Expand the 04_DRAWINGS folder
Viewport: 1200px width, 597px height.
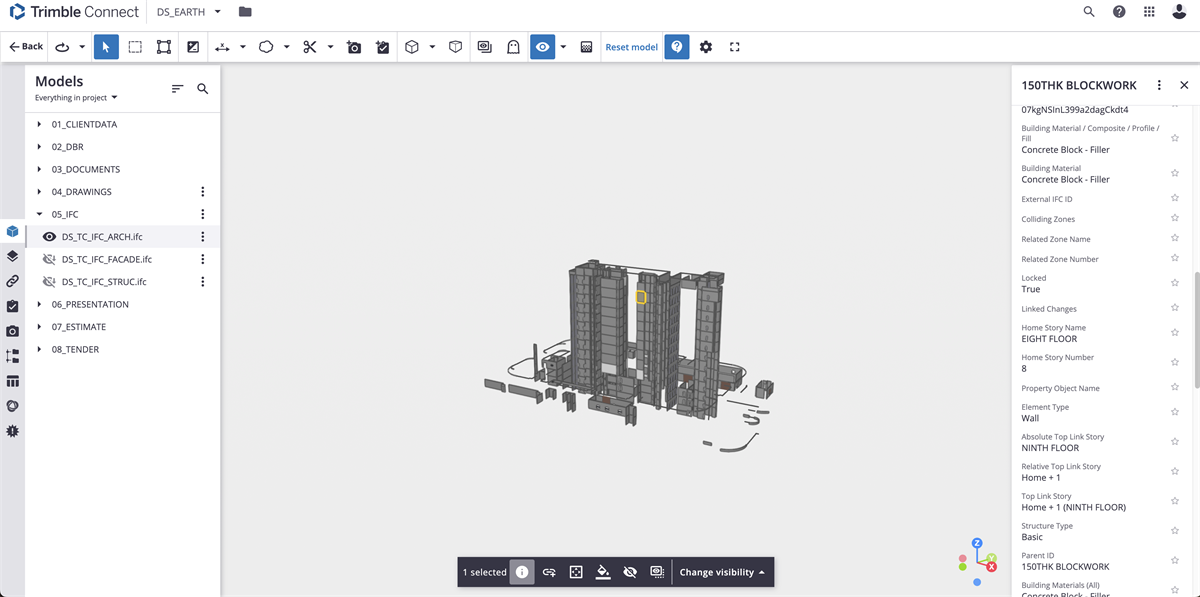(39, 192)
